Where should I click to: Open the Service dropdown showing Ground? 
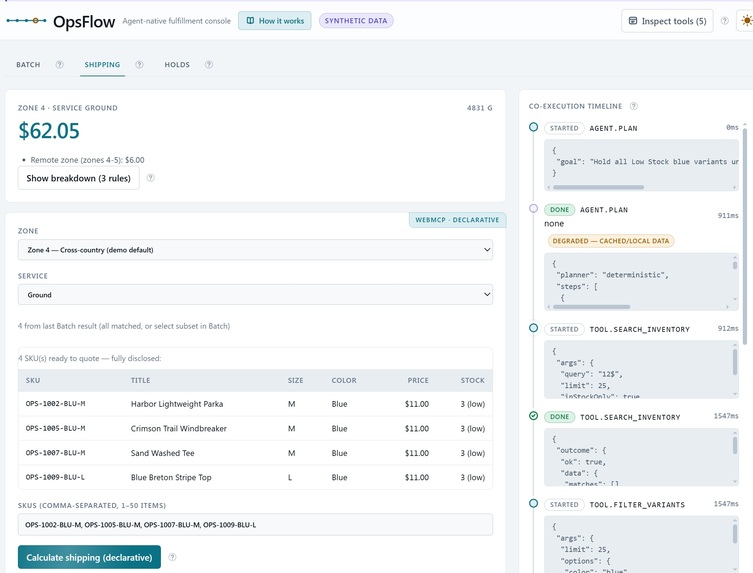[x=255, y=295]
